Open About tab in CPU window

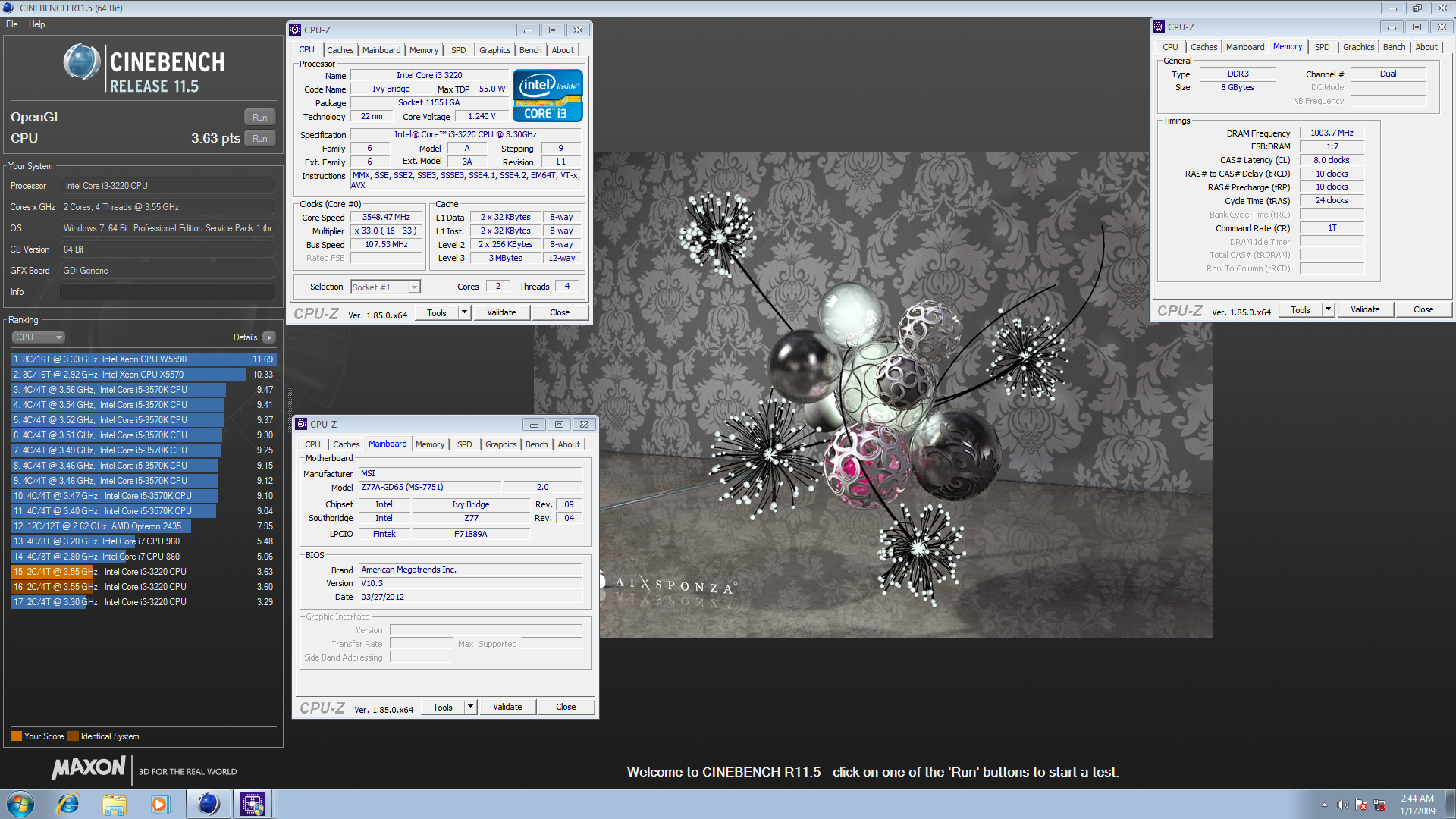[x=563, y=50]
